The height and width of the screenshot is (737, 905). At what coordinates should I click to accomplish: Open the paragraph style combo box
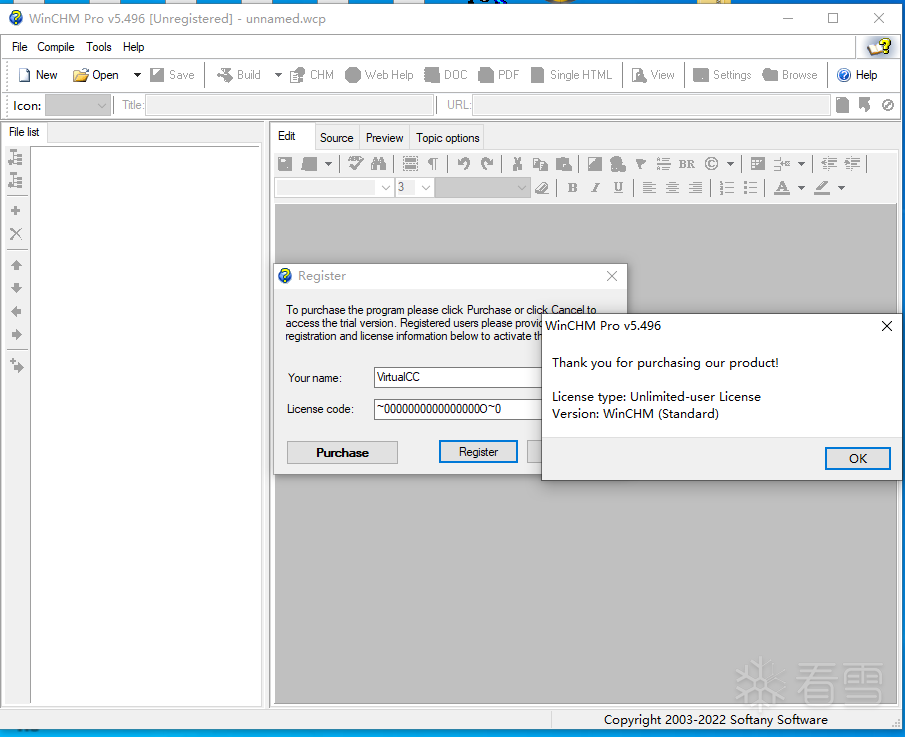(x=483, y=188)
